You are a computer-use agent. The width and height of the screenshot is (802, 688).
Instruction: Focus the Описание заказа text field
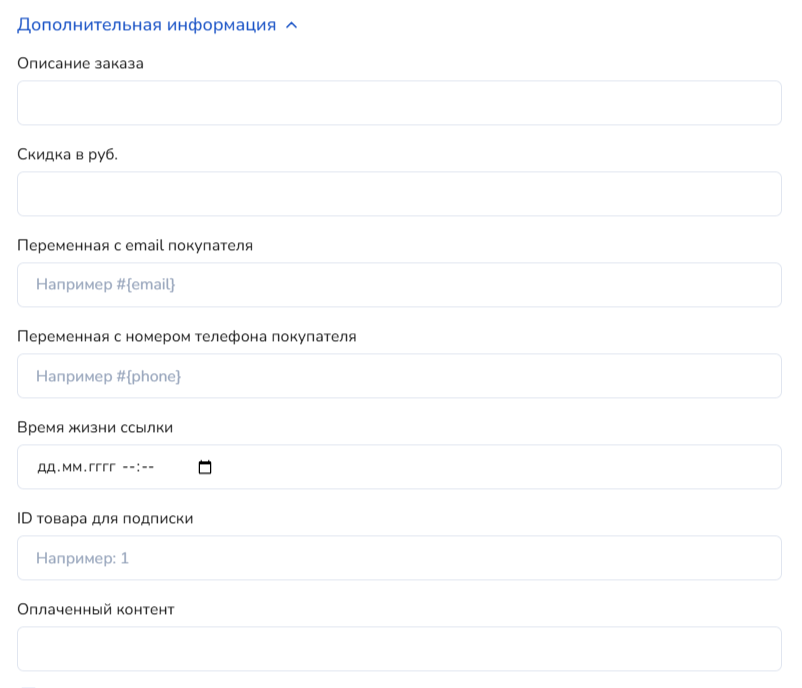pyautogui.click(x=399, y=103)
